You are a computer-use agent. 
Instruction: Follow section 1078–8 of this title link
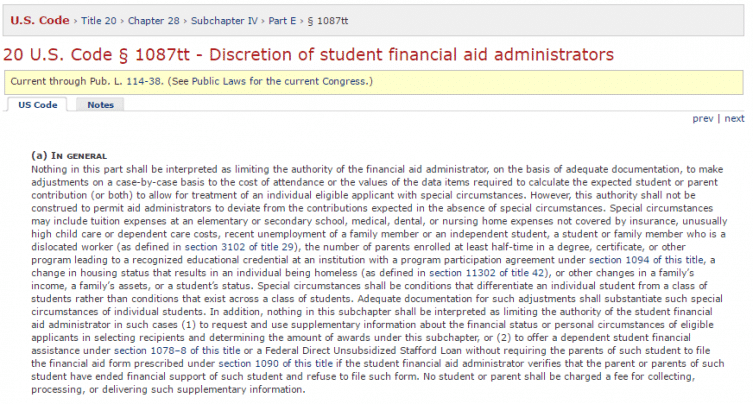click(x=177, y=351)
